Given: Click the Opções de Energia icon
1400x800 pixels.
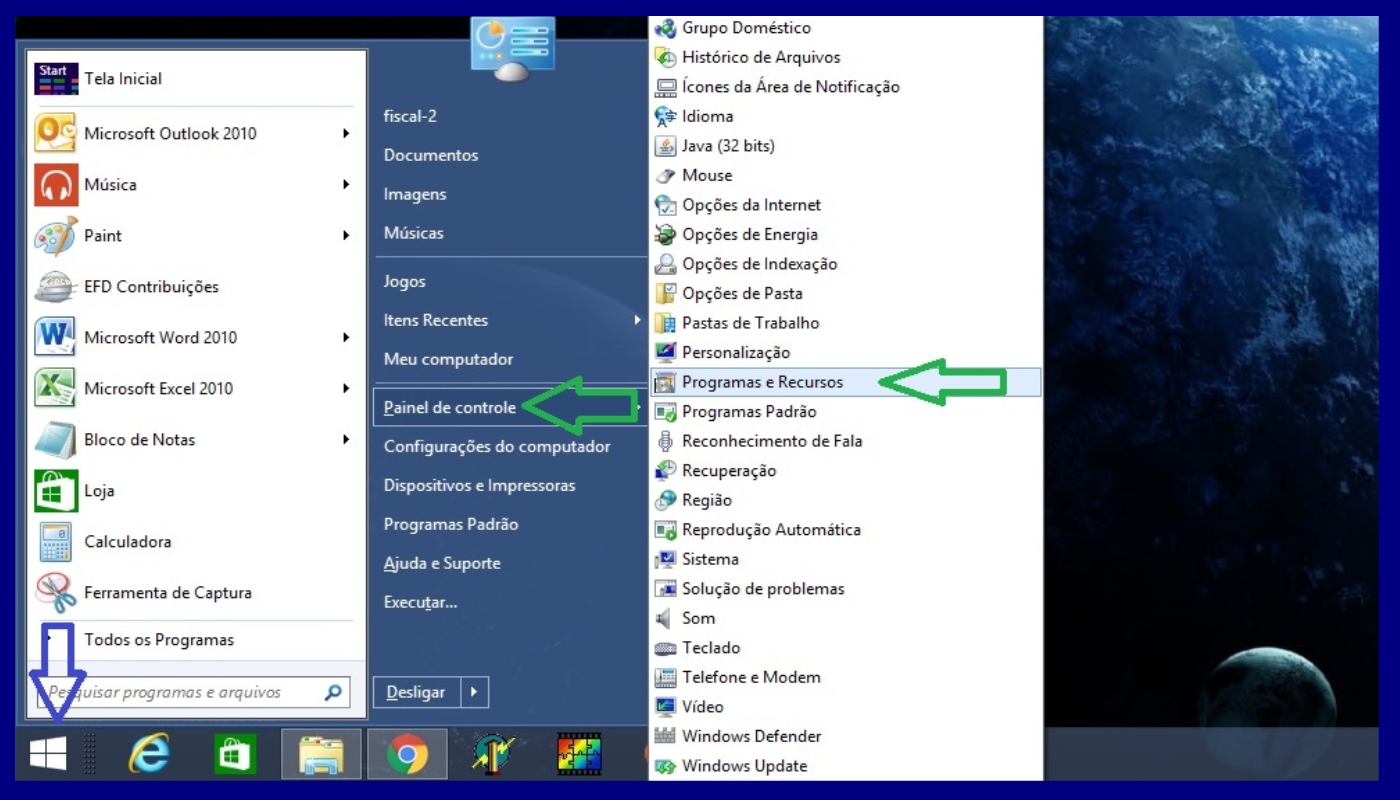Looking at the screenshot, I should (665, 234).
